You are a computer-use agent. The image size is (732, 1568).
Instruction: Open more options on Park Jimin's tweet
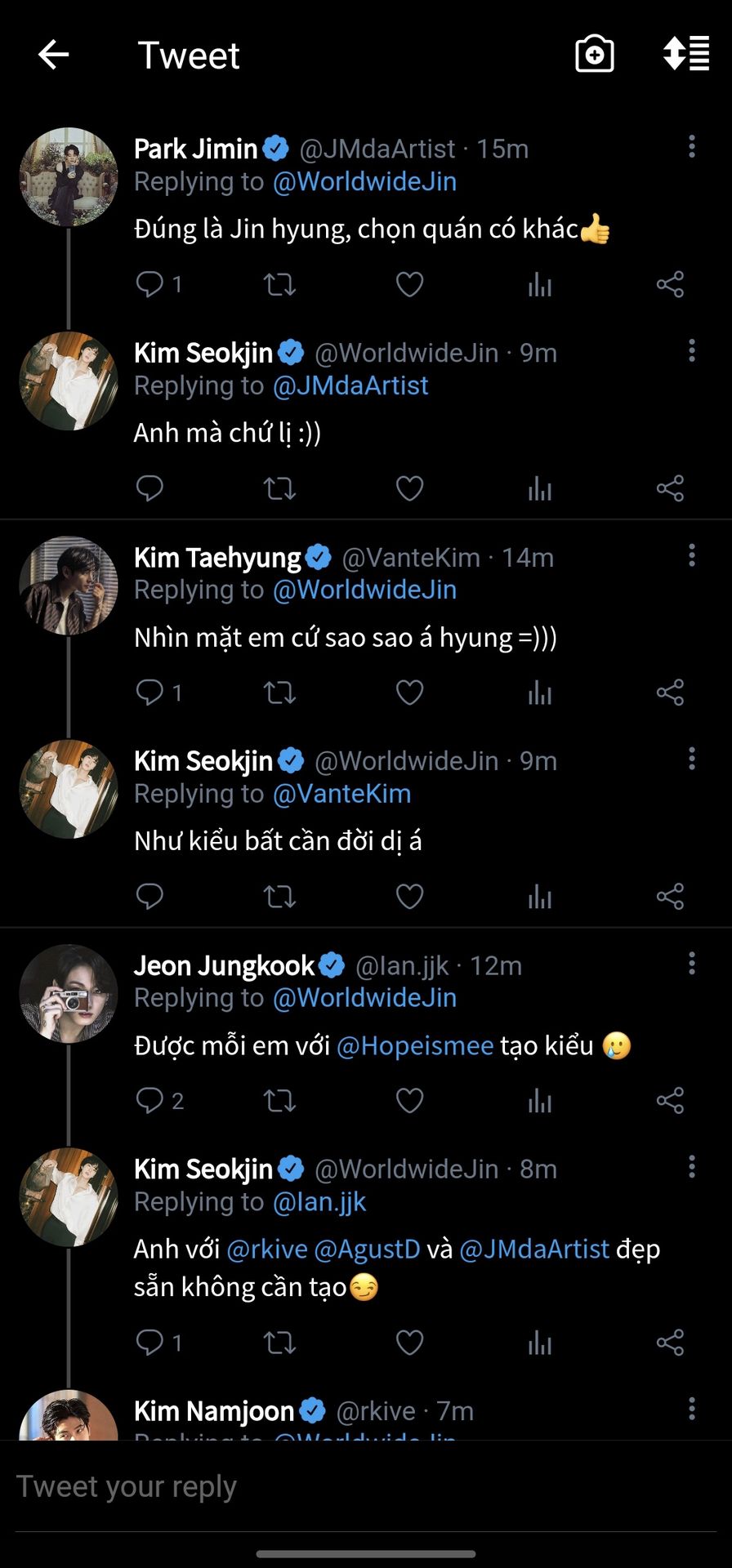click(692, 147)
